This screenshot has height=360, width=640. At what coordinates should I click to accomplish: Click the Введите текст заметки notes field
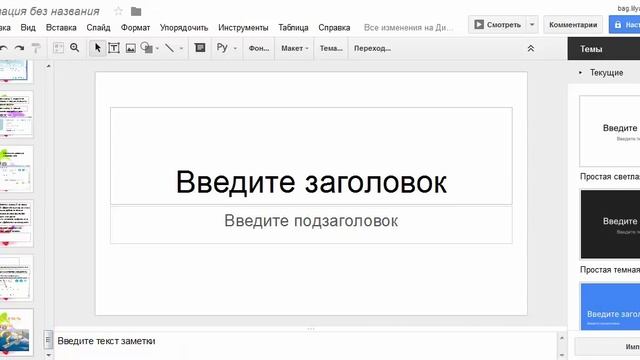106,341
